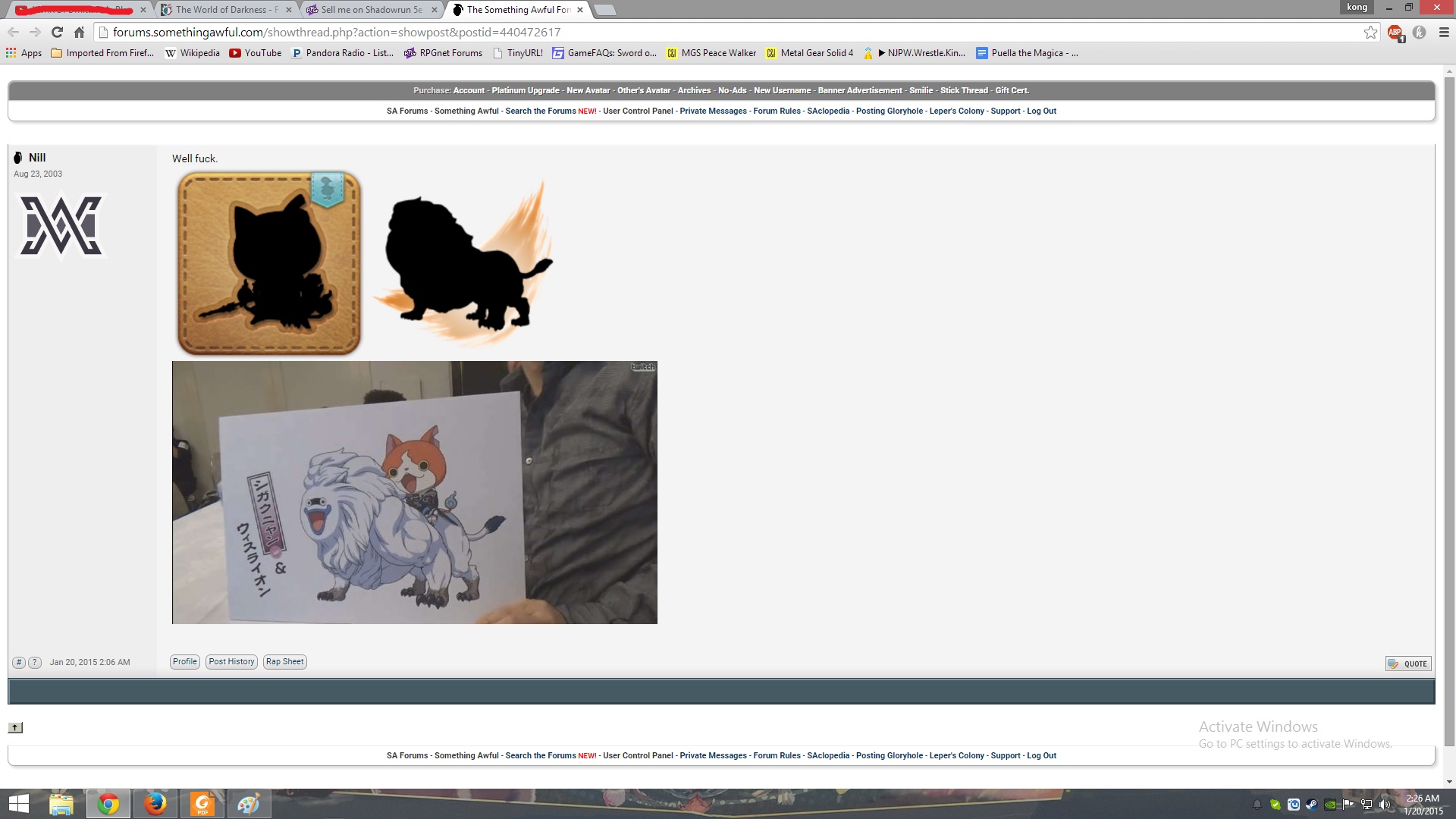Click the YouTube bookmark
This screenshot has height=819, width=1456.
click(256, 53)
